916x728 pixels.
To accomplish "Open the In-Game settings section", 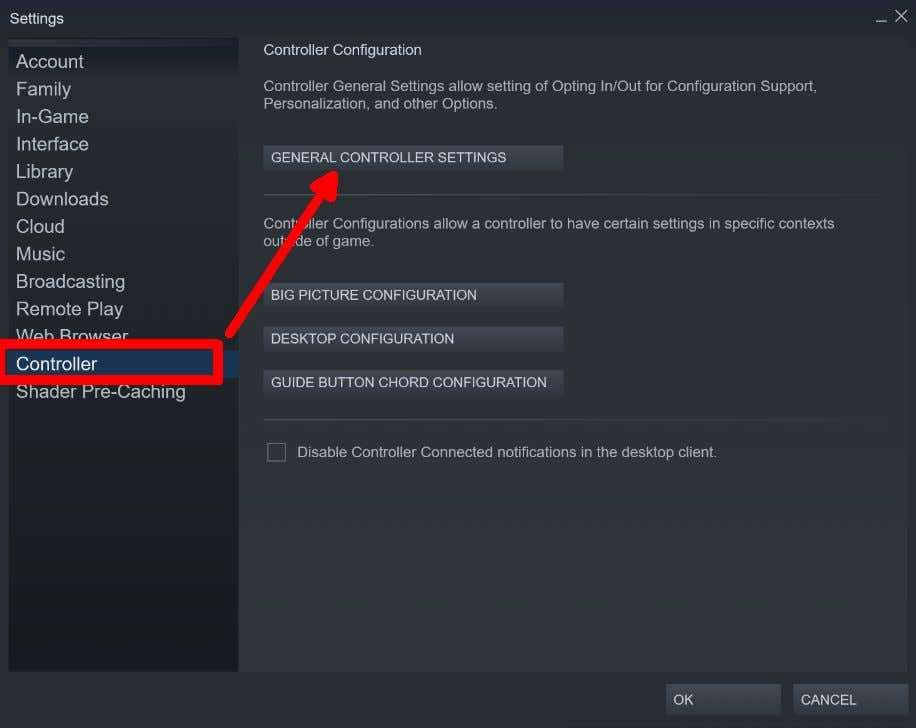I will point(52,116).
